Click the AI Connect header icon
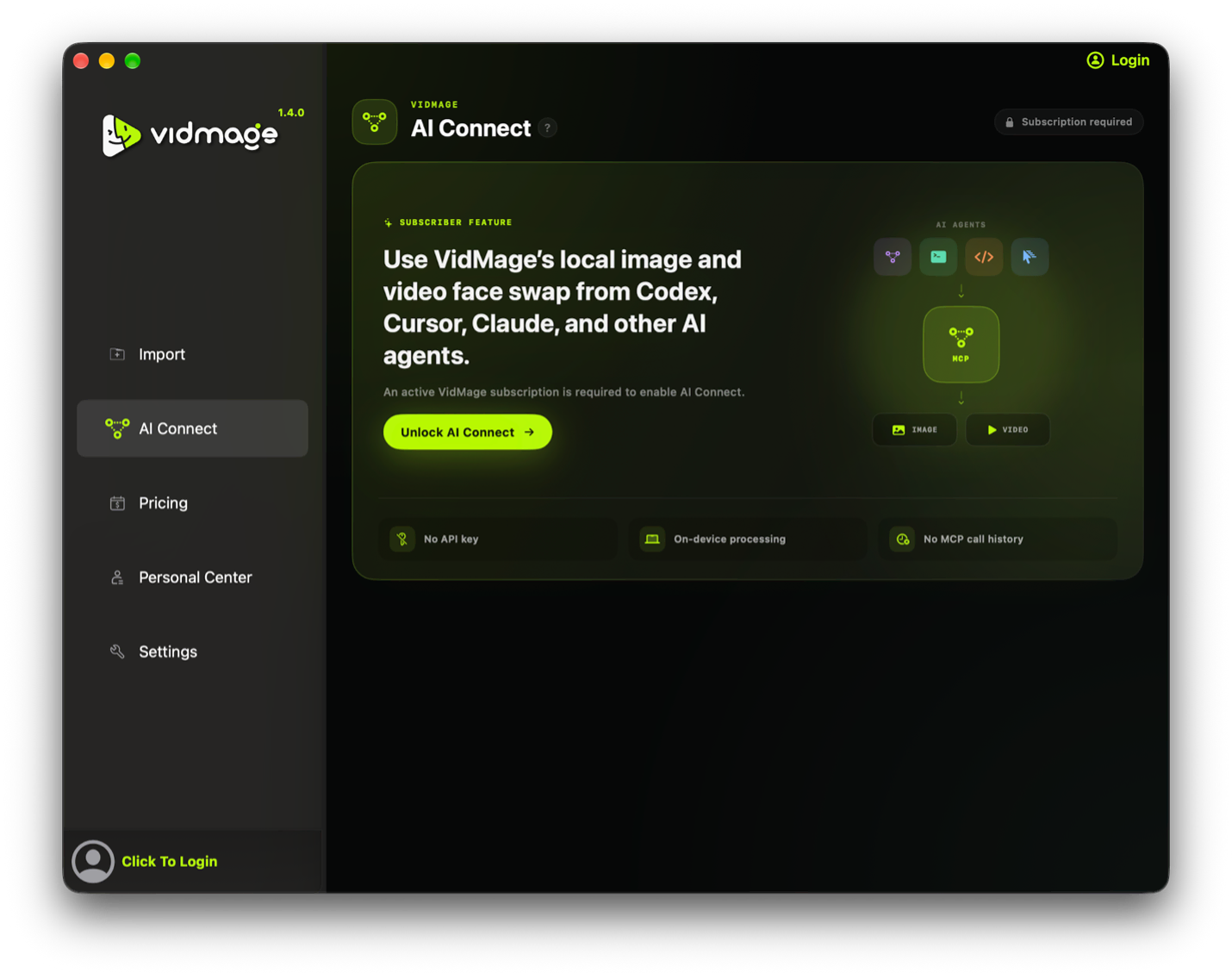Viewport: 1232px width, 979px height. click(375, 122)
